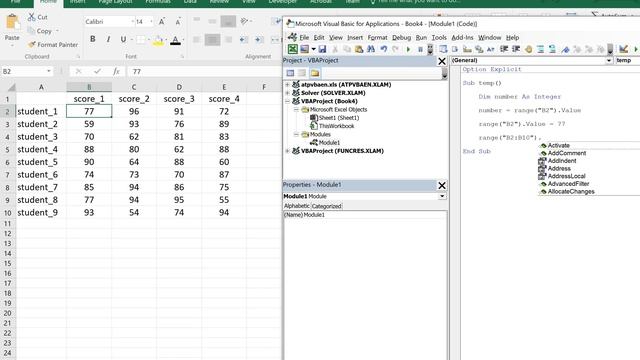Click the Break pause icon in VBA toolbar
The image size is (640, 360).
pos(420,49)
